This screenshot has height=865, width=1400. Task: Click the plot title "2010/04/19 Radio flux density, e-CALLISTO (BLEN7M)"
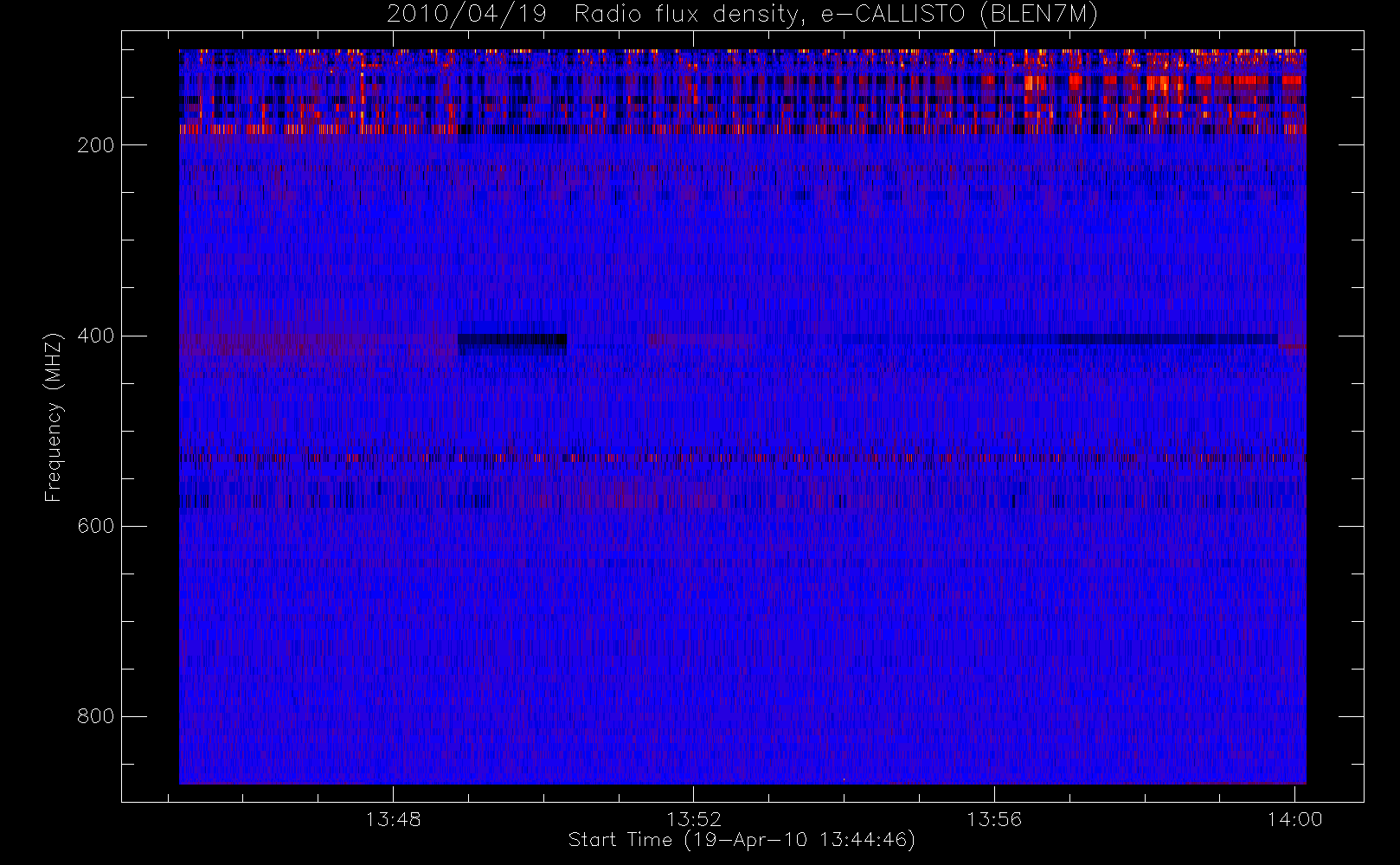742,14
